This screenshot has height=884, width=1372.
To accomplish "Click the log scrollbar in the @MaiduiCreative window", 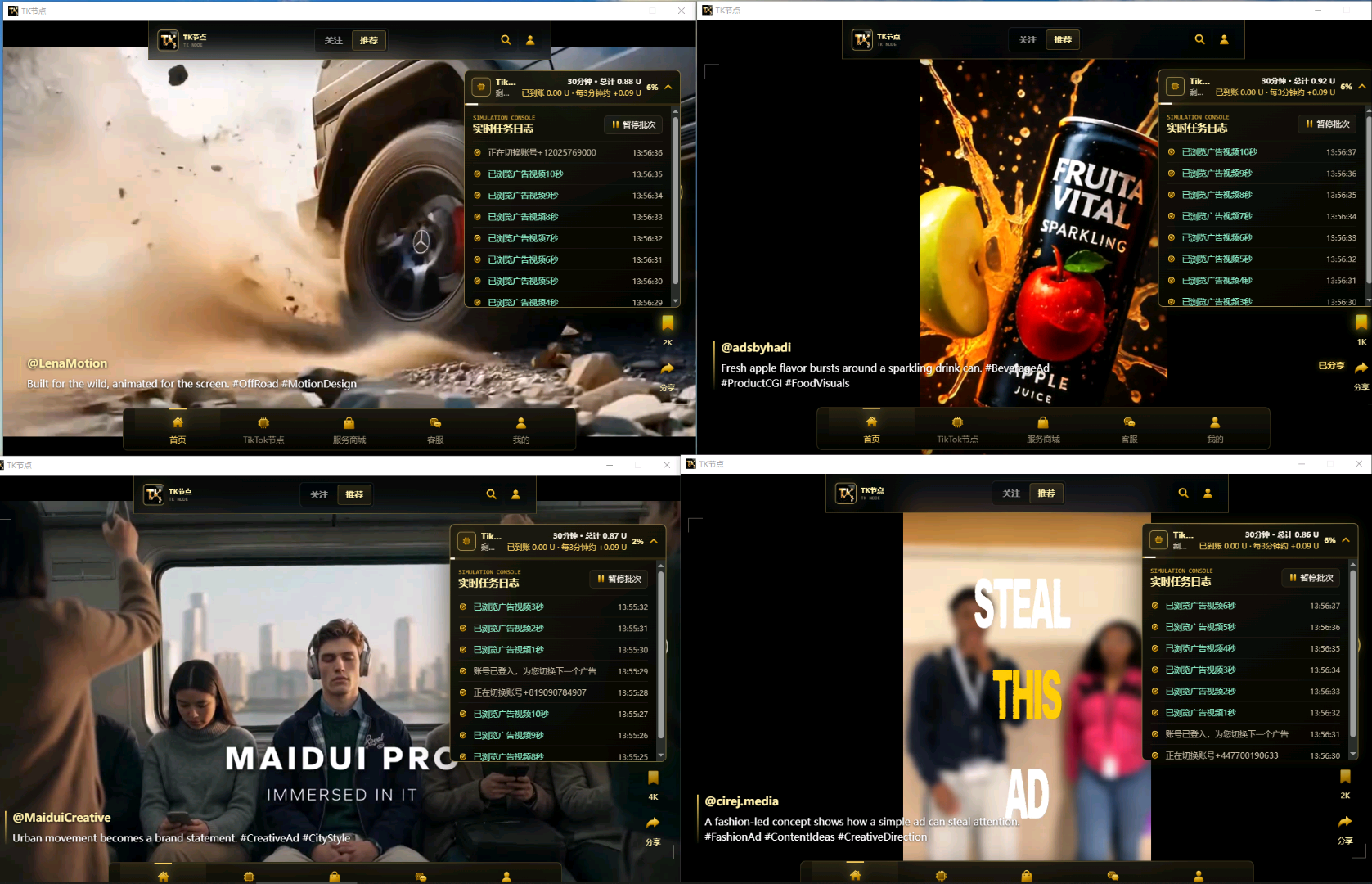I will pyautogui.click(x=660, y=655).
